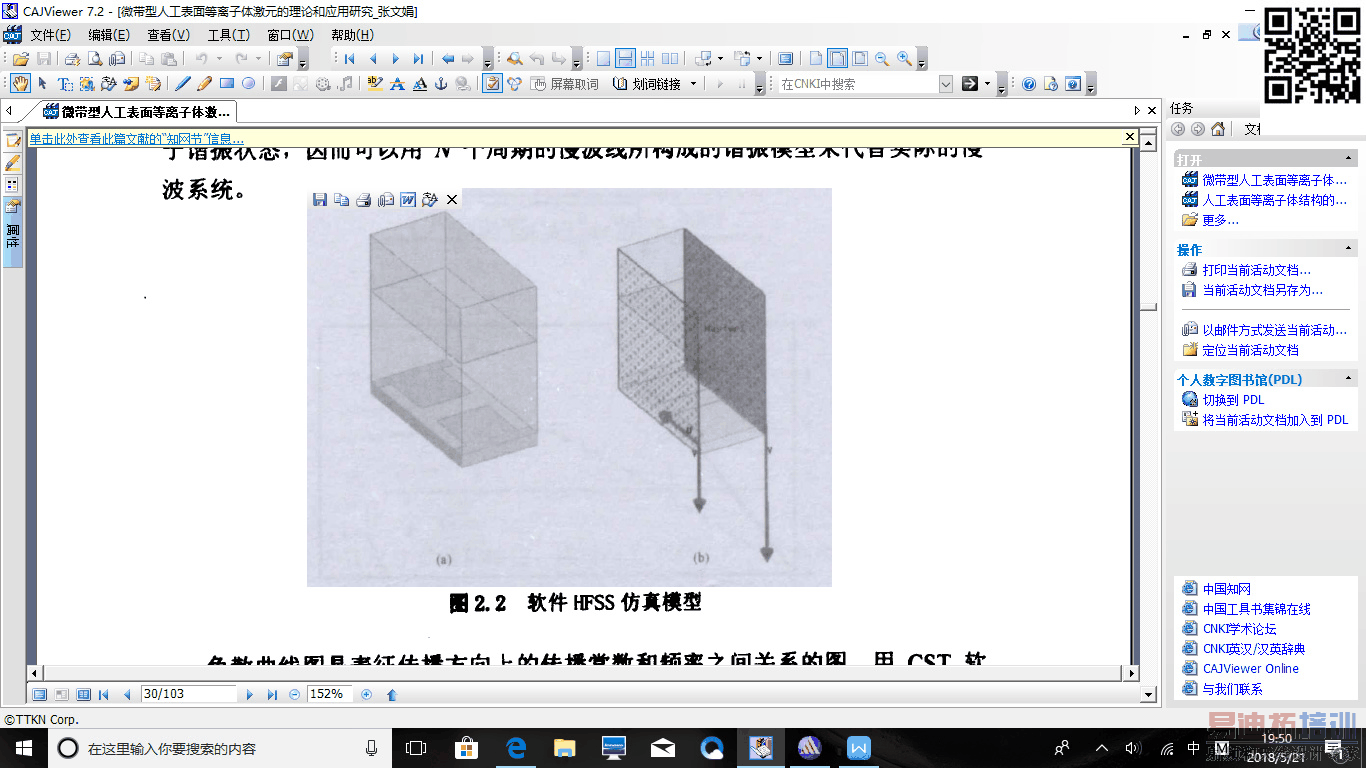Image resolution: width=1366 pixels, height=768 pixels.
Task: Click the blue up arrow in bottom bar
Action: coord(392,694)
